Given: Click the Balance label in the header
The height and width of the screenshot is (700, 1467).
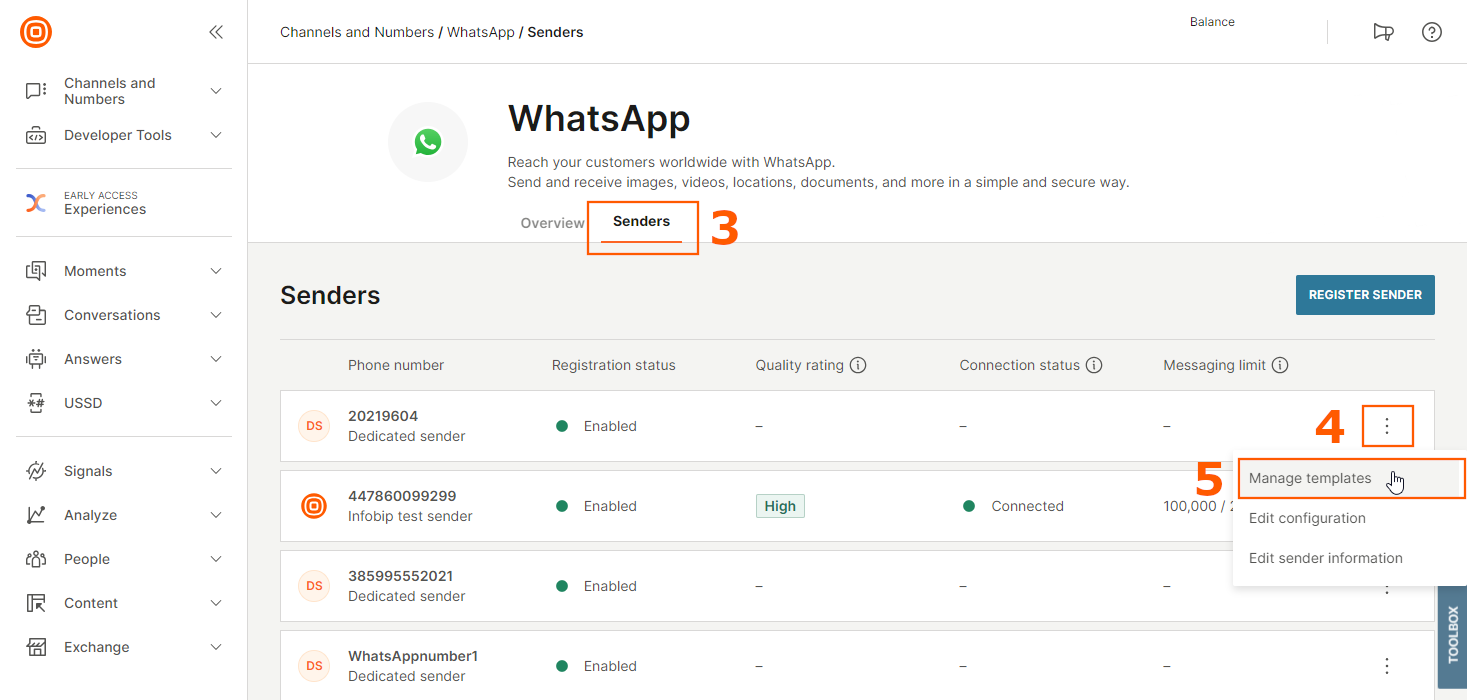Looking at the screenshot, I should click(x=1212, y=22).
